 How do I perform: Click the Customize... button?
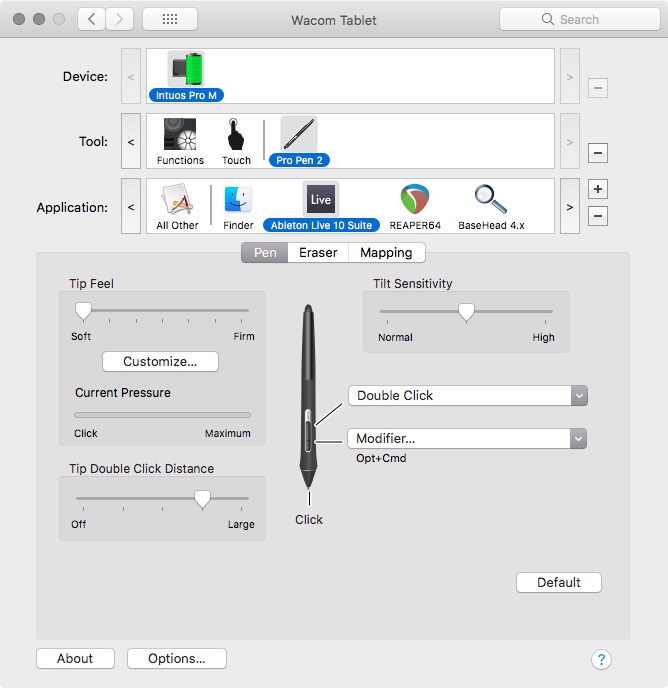tap(160, 362)
